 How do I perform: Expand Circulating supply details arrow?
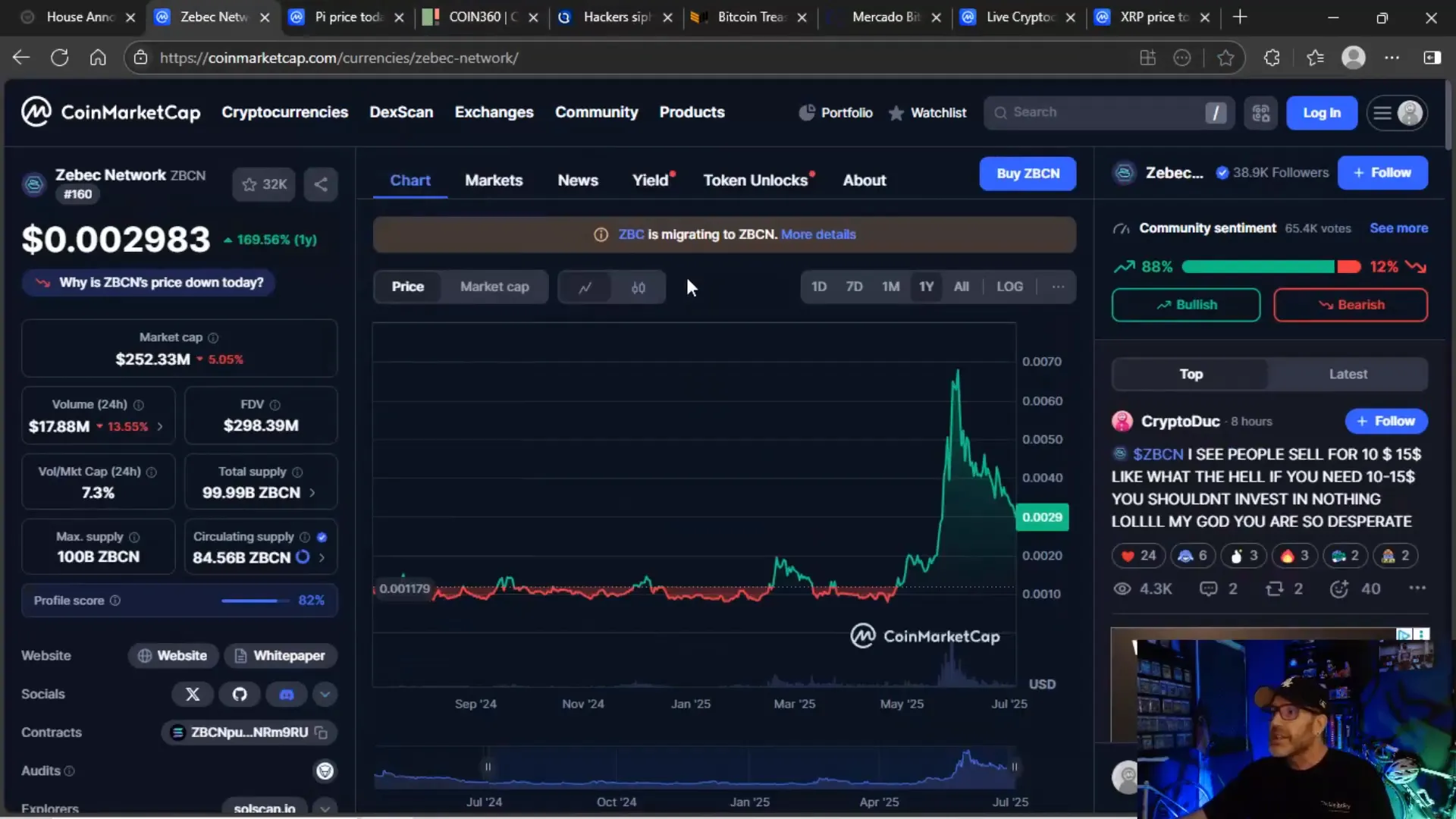[322, 557]
